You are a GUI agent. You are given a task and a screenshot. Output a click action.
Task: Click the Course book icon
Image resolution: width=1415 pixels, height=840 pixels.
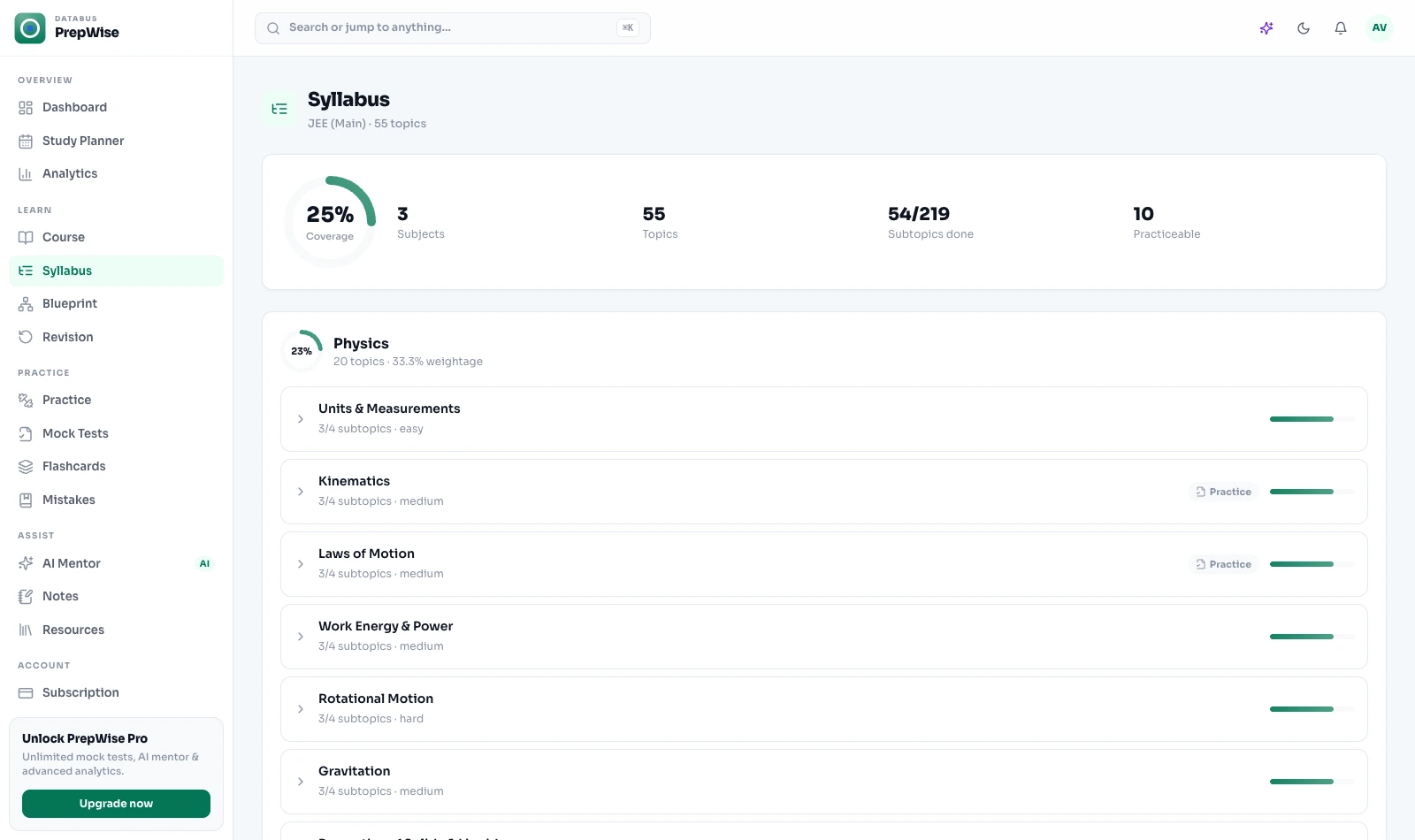[x=26, y=238]
